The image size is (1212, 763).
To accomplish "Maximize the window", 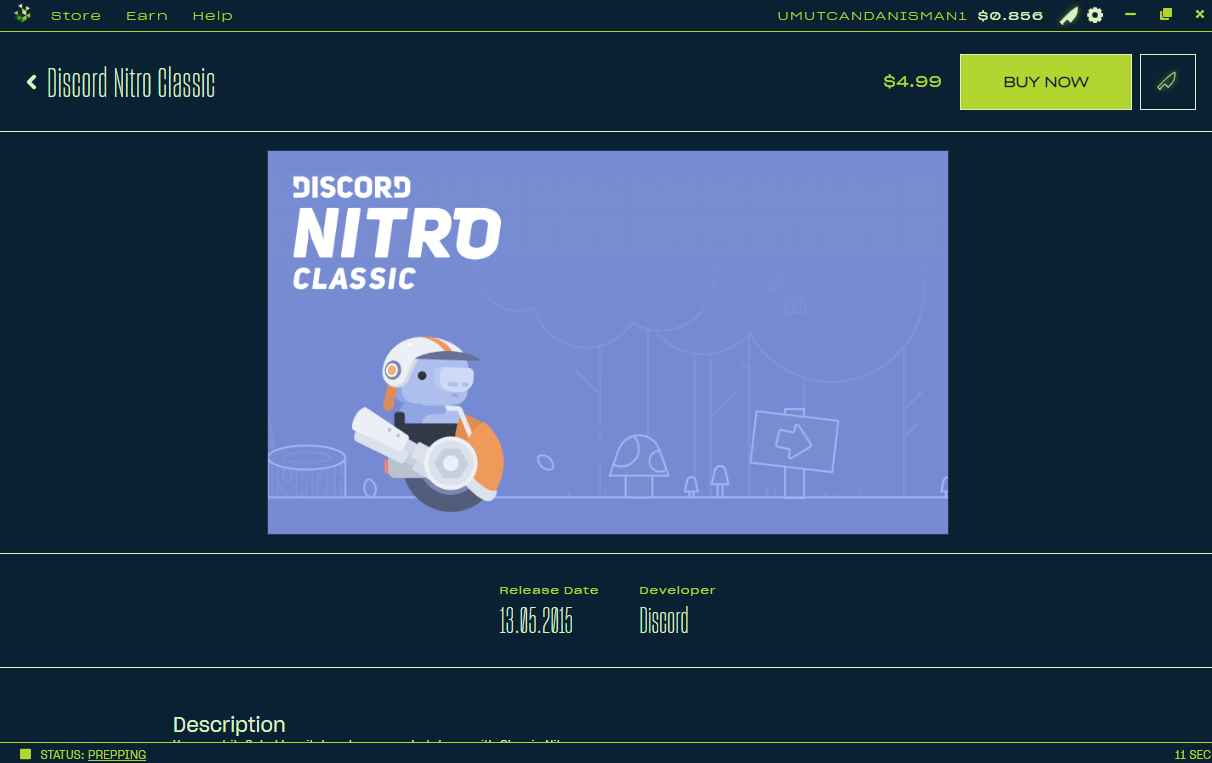I will [x=1165, y=14].
